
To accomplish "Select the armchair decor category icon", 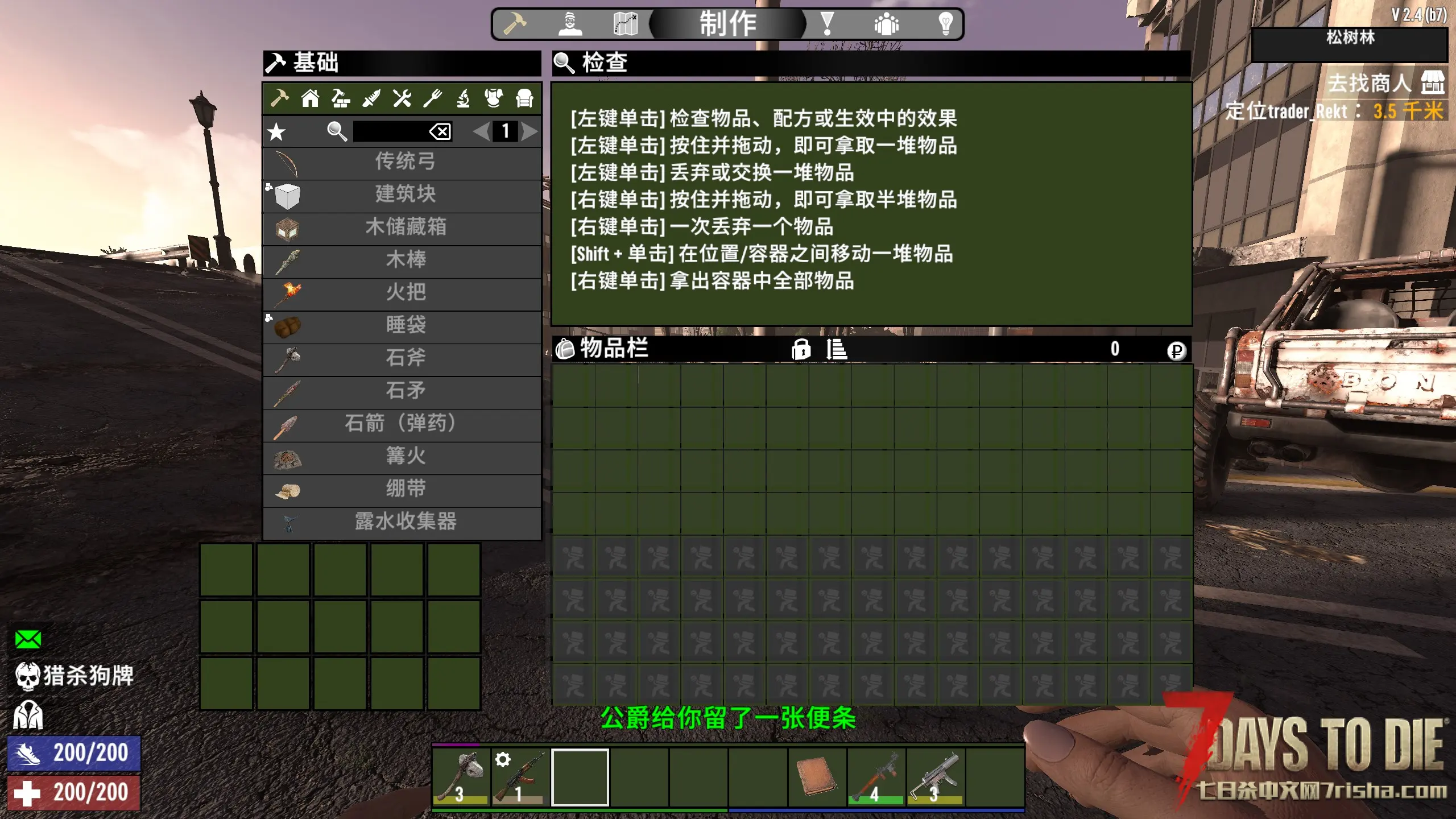I will click(x=524, y=99).
